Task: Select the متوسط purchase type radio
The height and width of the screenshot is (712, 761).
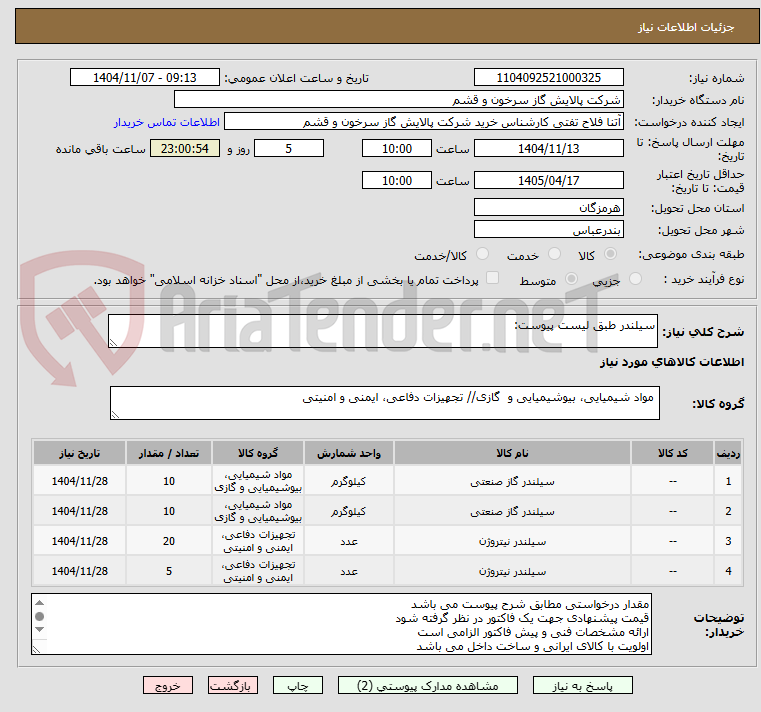Action: [571, 279]
